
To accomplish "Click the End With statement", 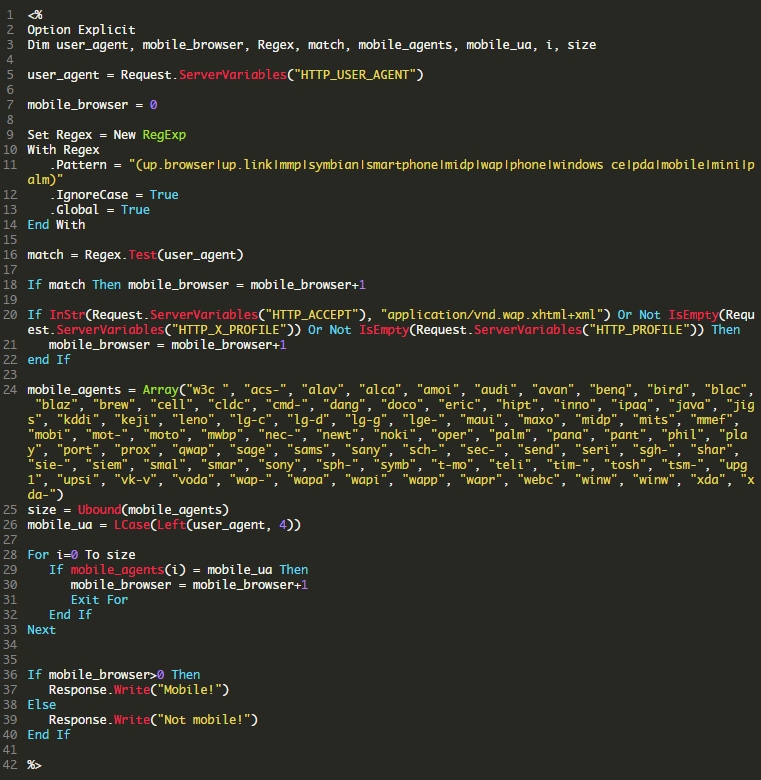I will (56, 225).
